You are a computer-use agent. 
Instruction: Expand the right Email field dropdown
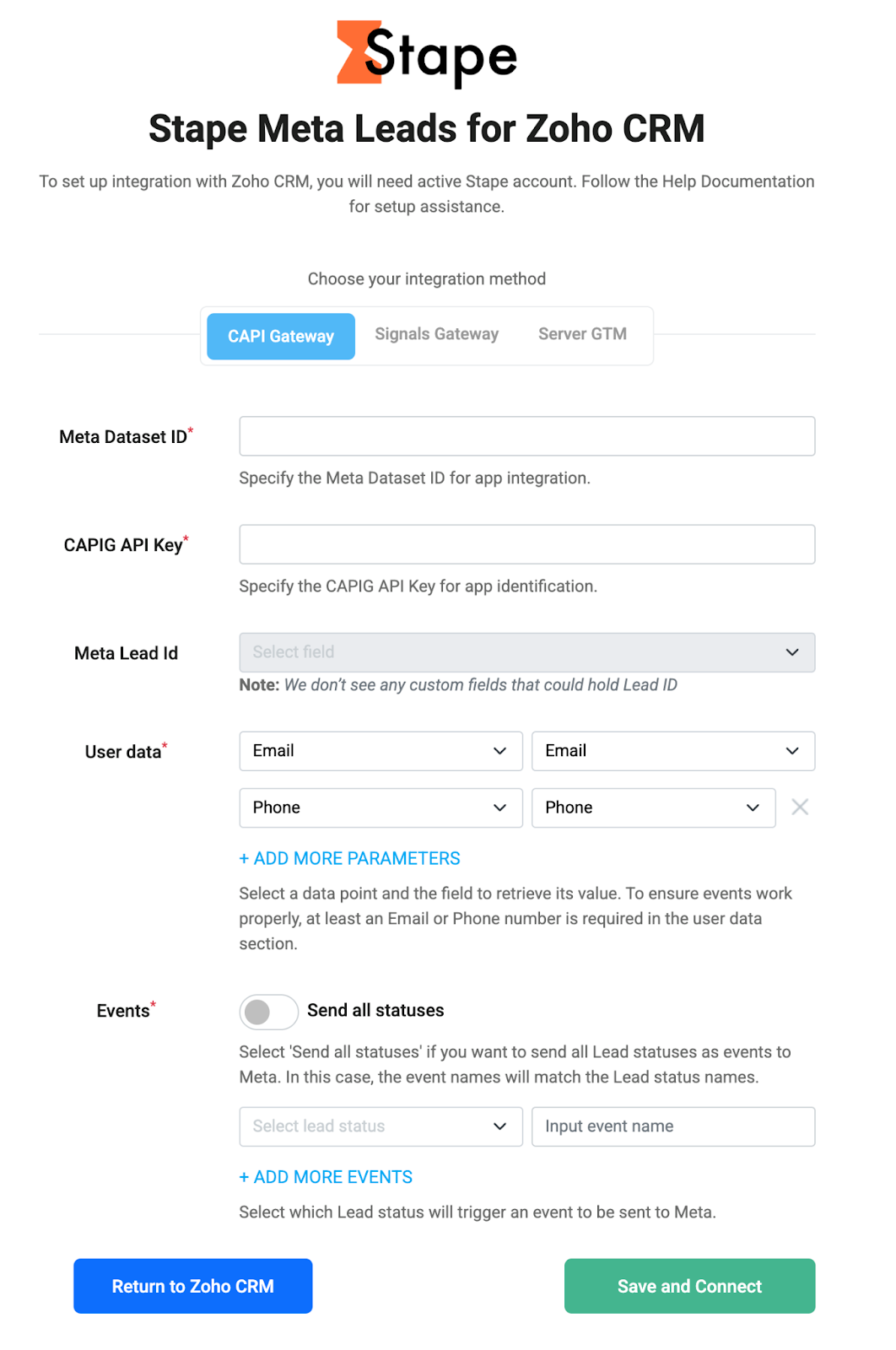(x=673, y=751)
